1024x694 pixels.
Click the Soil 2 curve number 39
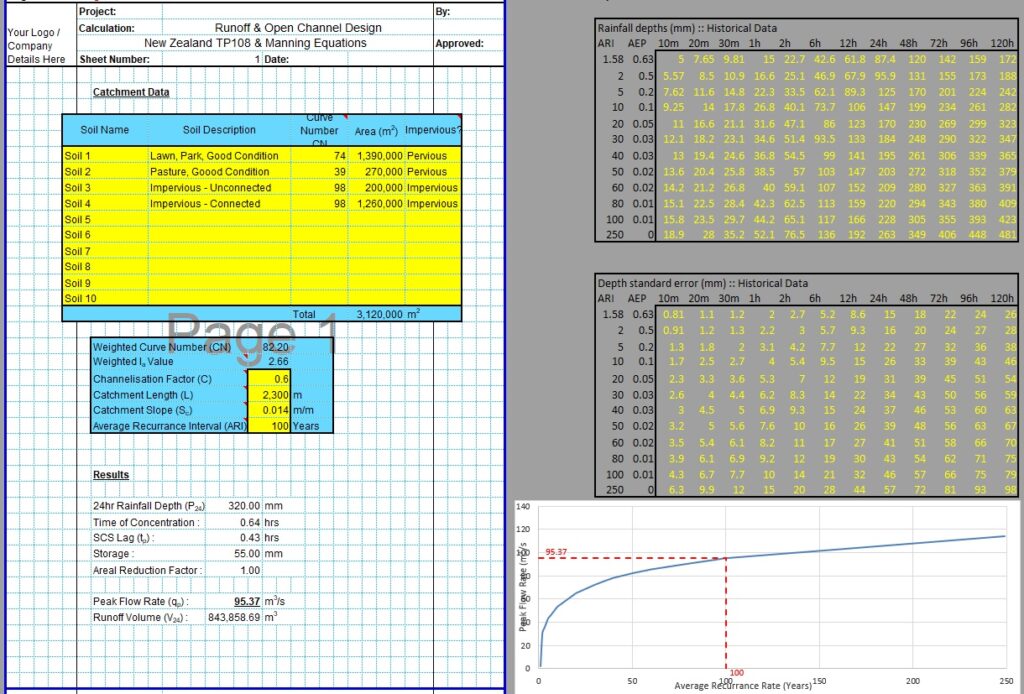327,172
